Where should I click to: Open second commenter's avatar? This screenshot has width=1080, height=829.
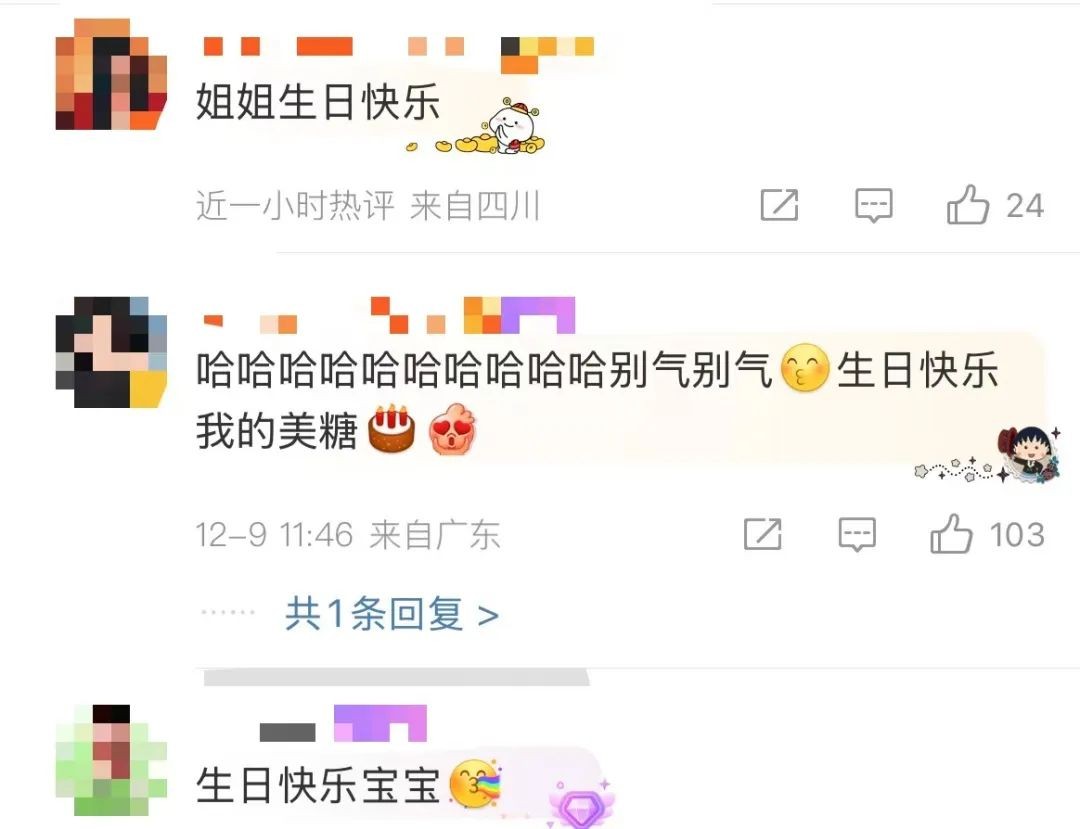[111, 352]
